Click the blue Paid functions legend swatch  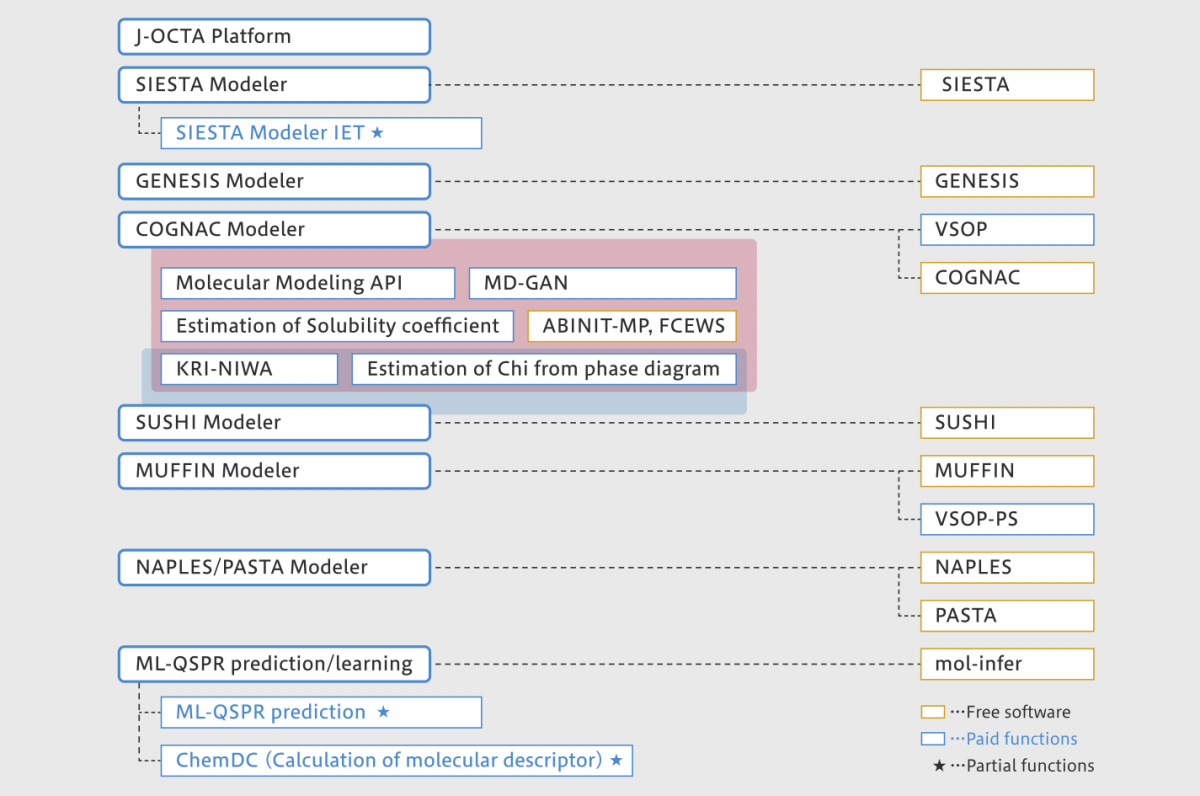[x=932, y=739]
